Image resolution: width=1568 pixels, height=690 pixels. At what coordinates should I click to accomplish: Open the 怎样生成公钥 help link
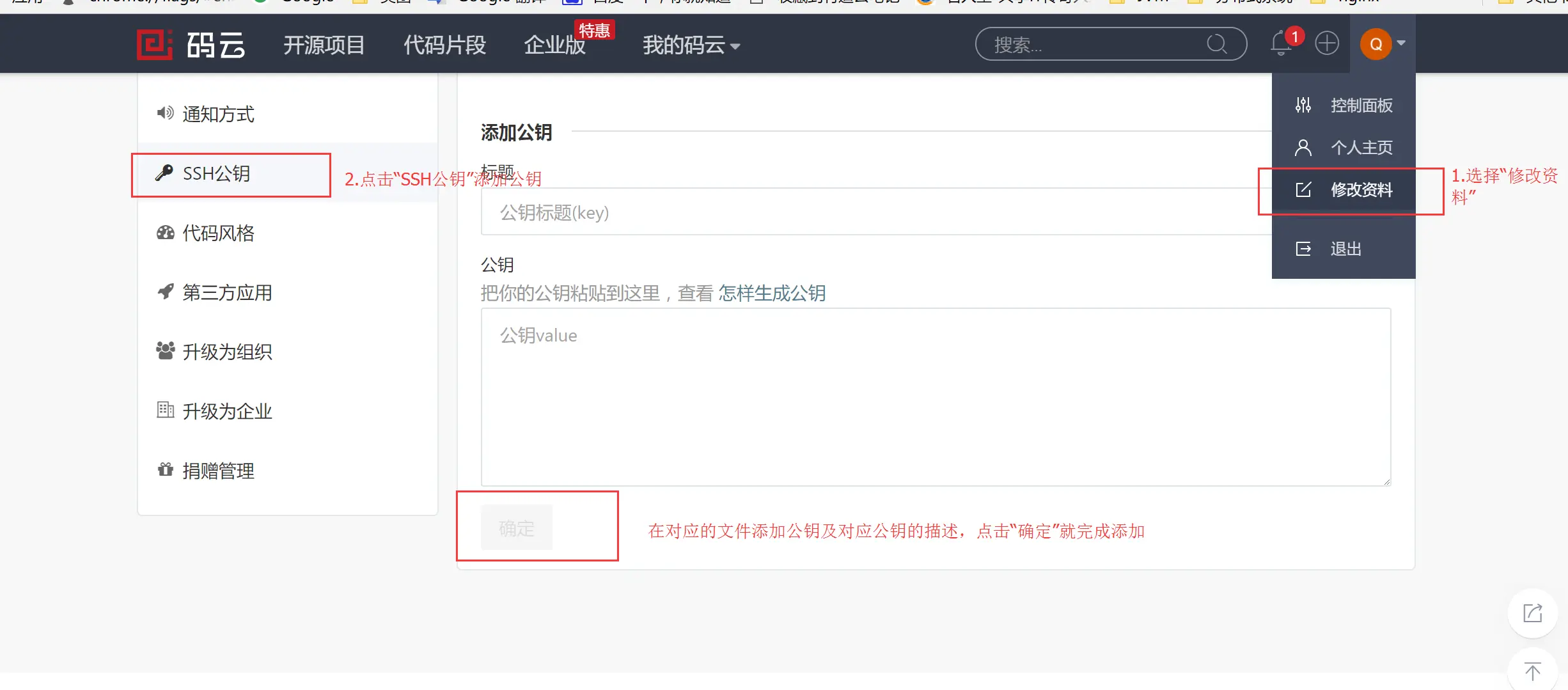[x=772, y=294]
